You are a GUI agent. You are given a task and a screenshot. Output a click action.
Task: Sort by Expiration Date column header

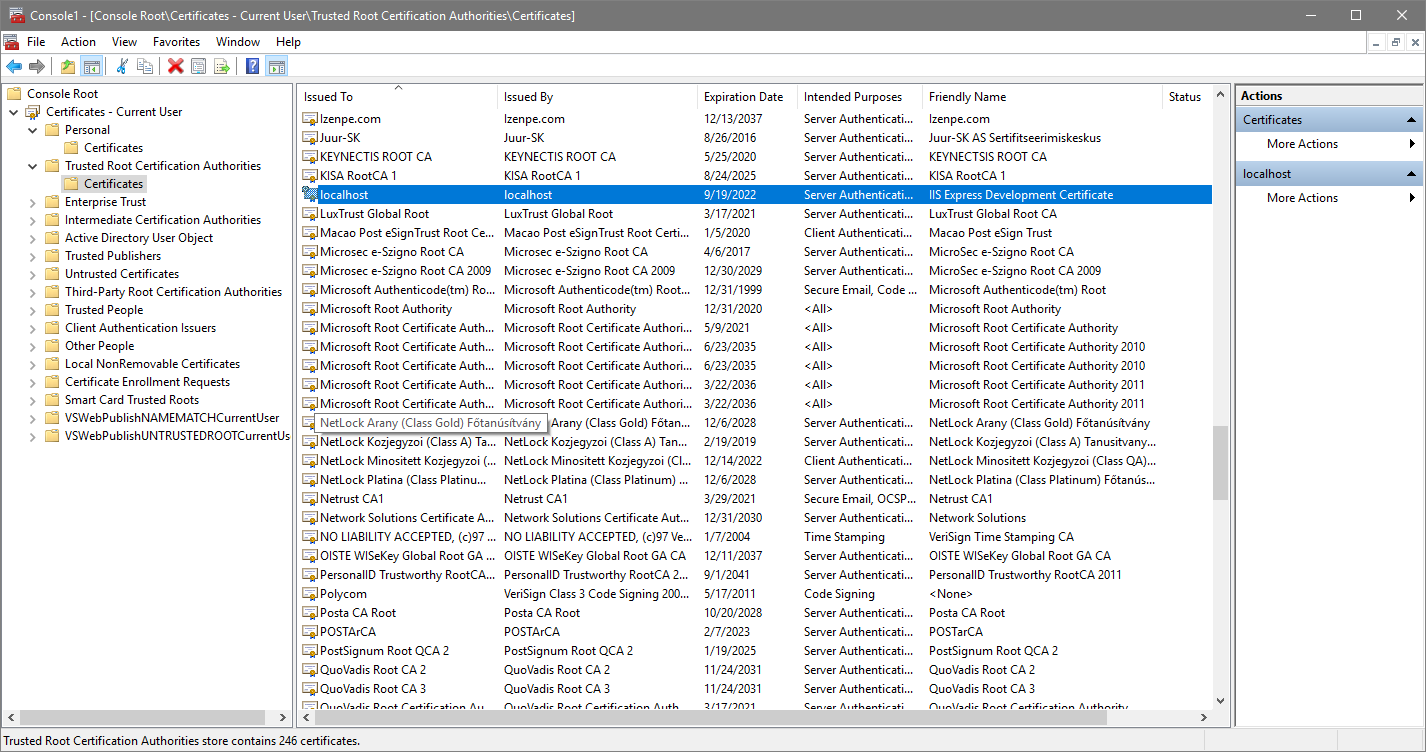(x=748, y=97)
